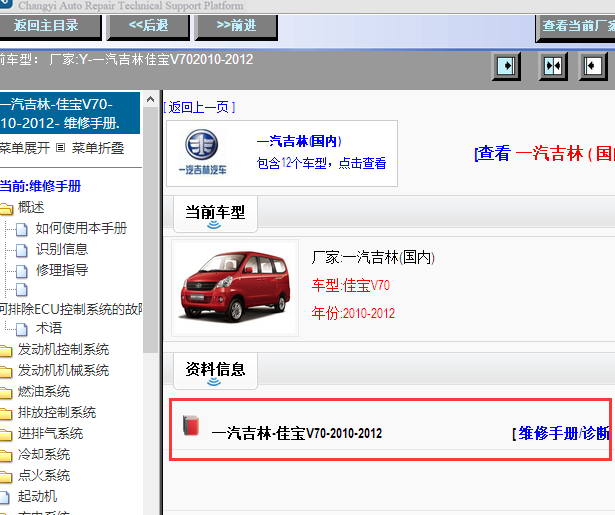Expand the 冷却系统 folder
Screen dimensions: 615x515
click(44, 455)
